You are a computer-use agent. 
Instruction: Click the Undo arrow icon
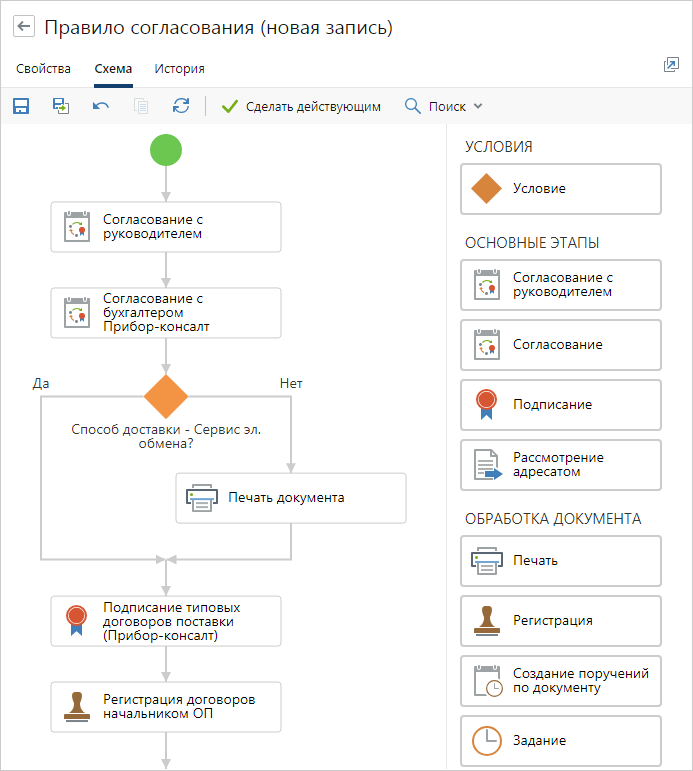click(x=101, y=106)
